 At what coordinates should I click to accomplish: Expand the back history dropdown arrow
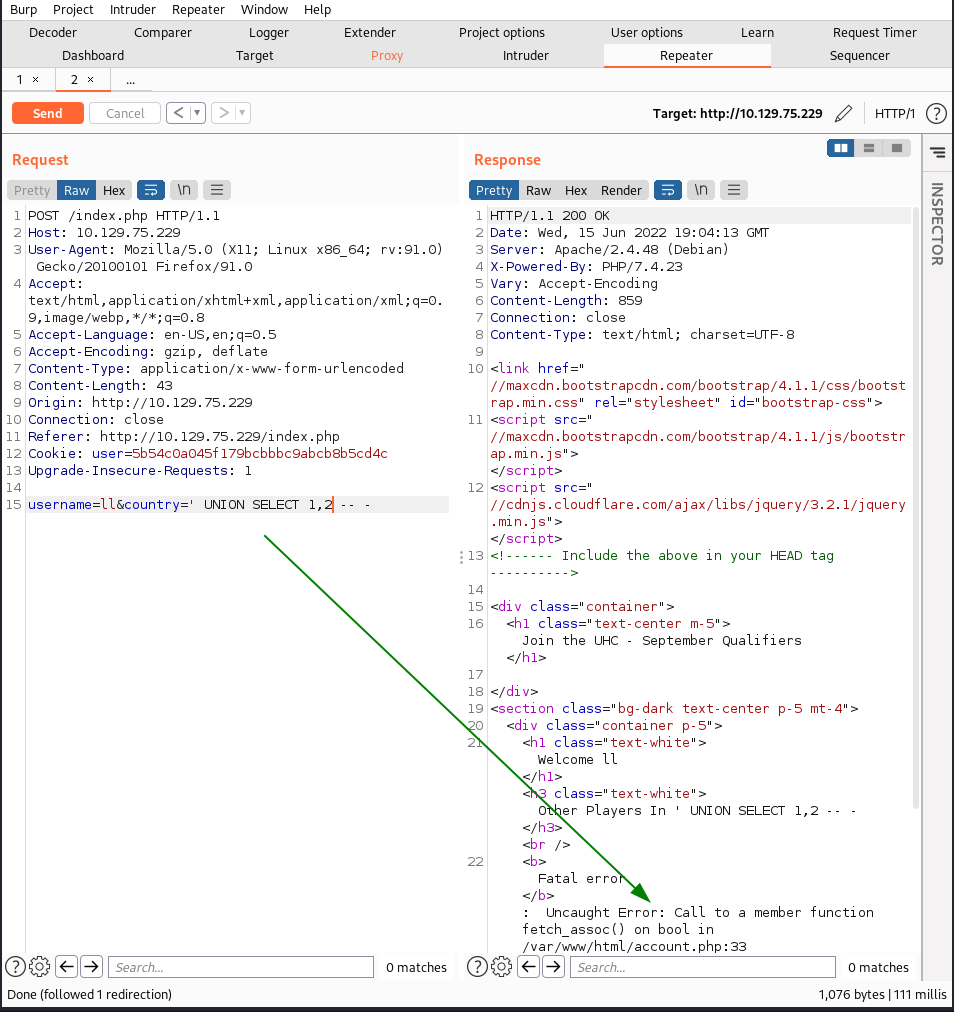point(197,113)
